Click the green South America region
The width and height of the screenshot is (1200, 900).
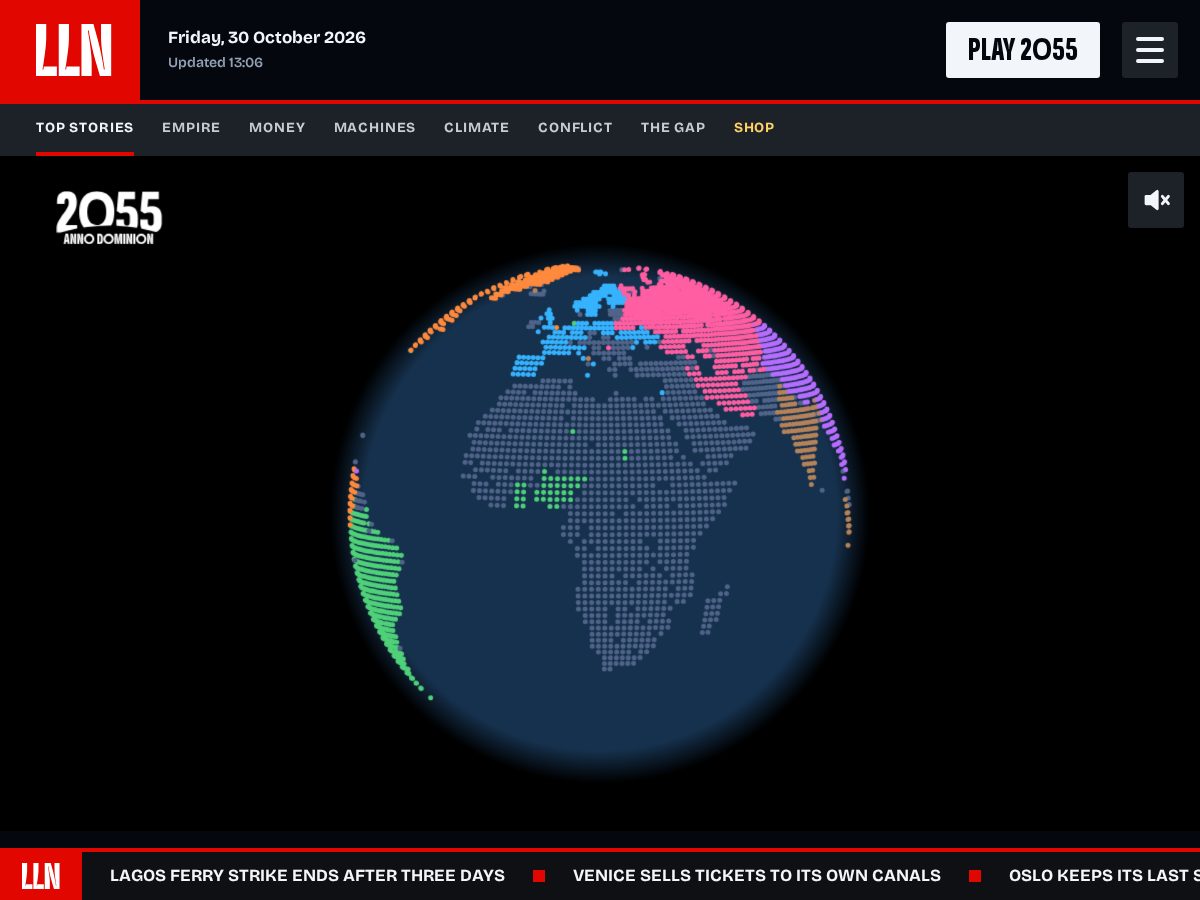pyautogui.click(x=378, y=590)
